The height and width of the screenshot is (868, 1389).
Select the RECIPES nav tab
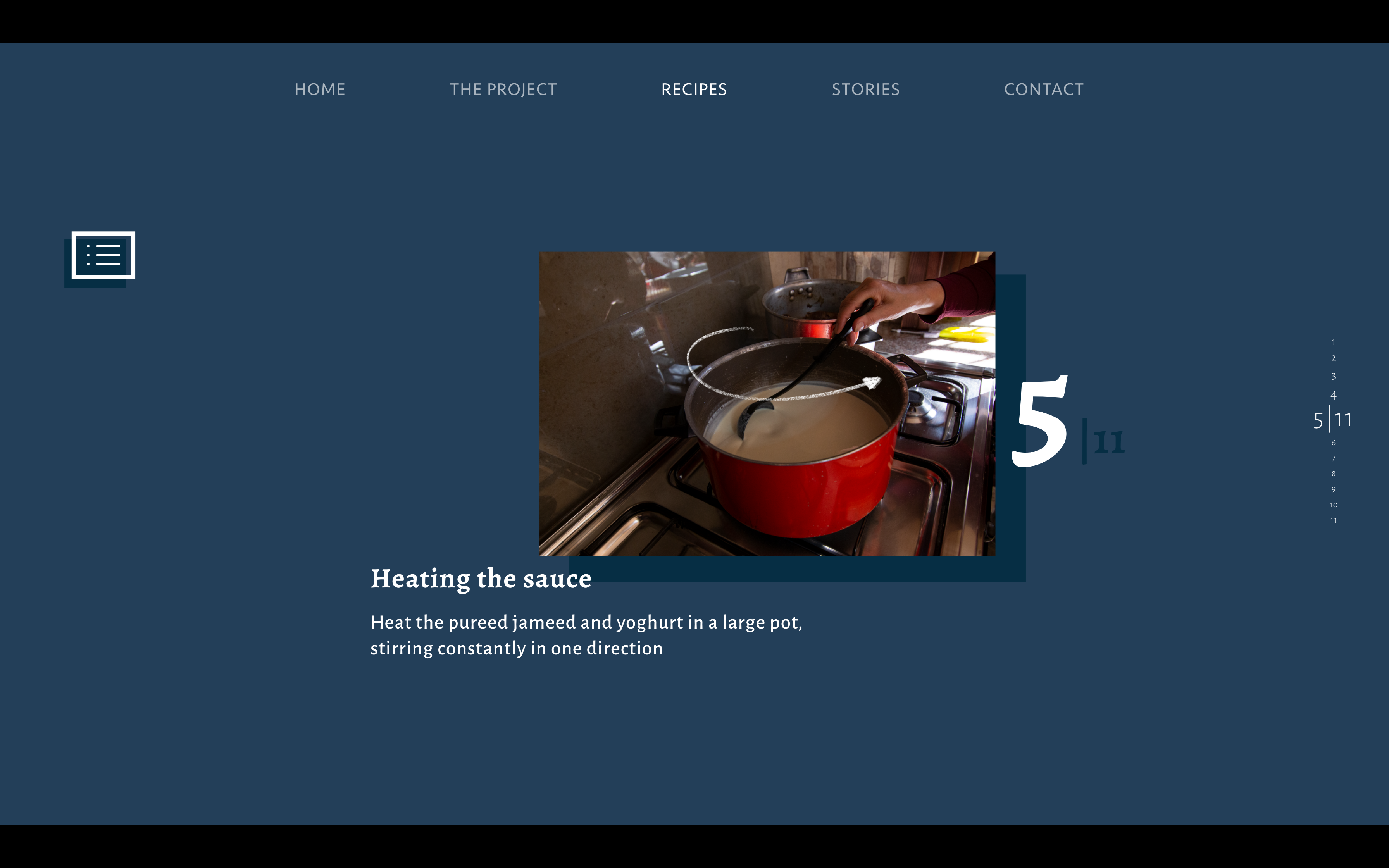click(694, 90)
